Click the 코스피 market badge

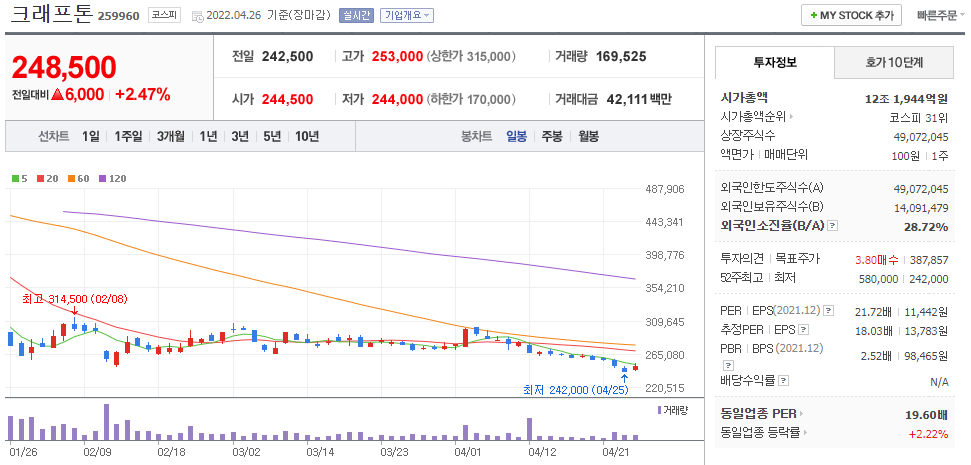coord(164,15)
